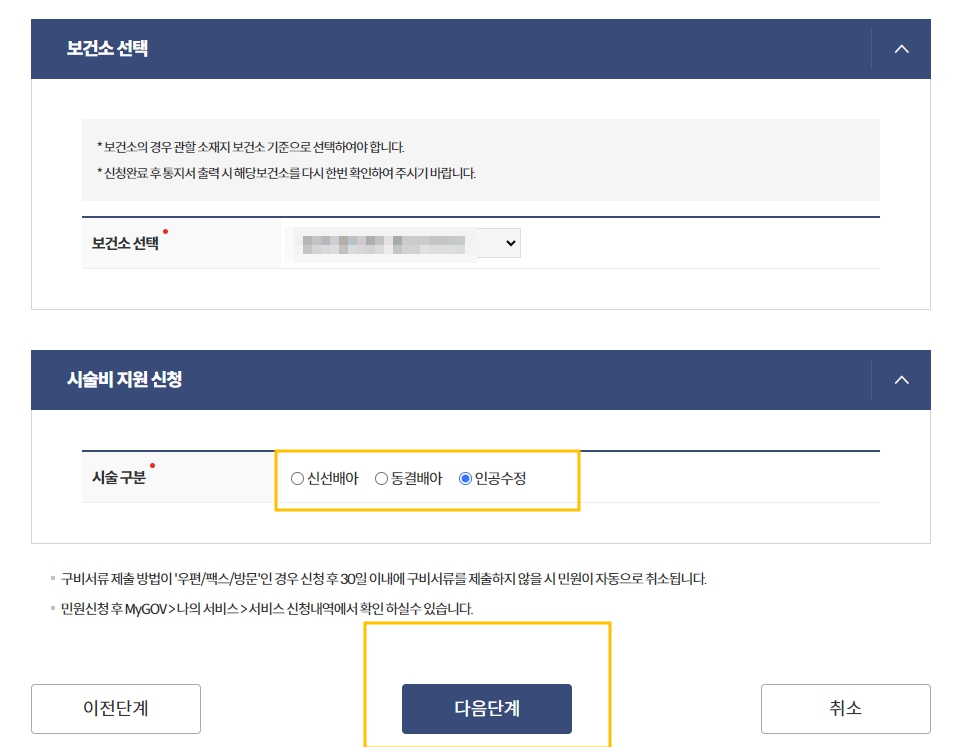Screen dimensions: 976x747
Task: Collapse the 보건소 선택 section chevron
Action: pos(902,49)
